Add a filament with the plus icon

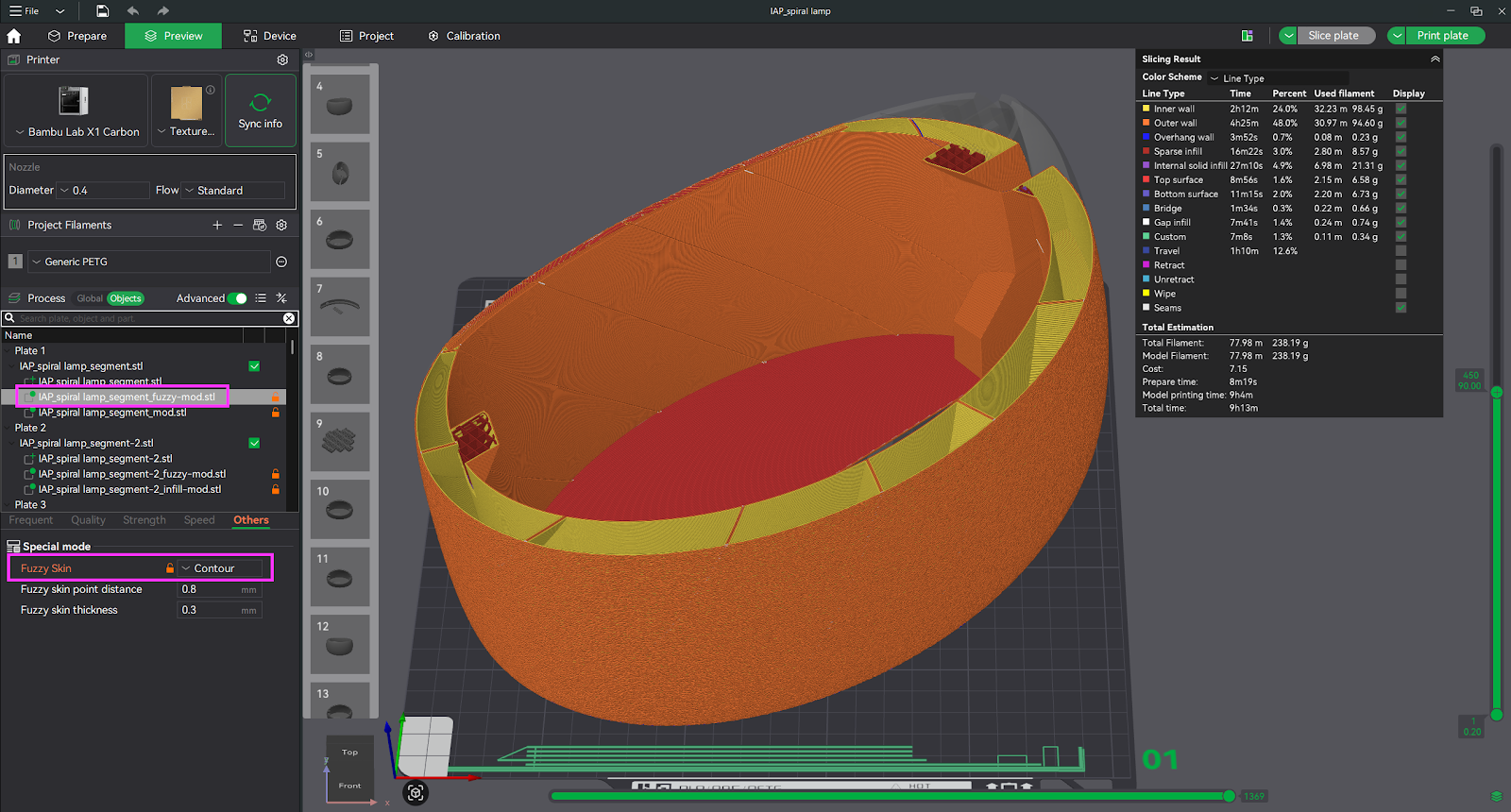[x=217, y=225]
